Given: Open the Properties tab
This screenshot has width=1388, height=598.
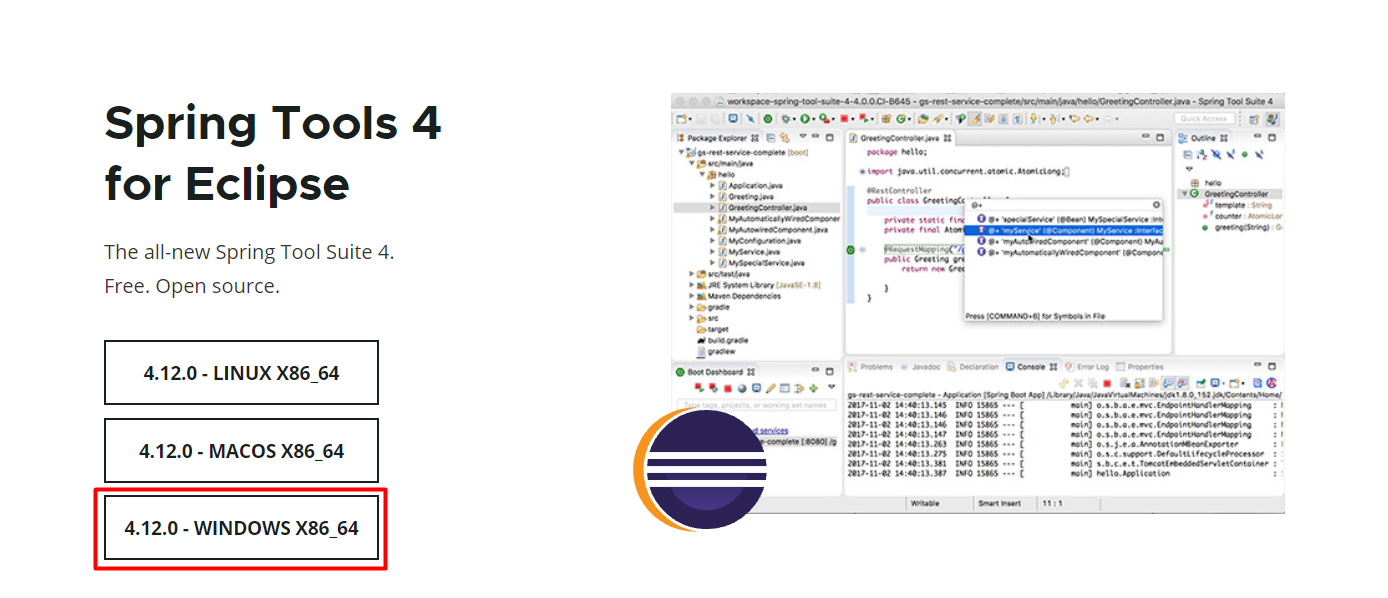Looking at the screenshot, I should [x=1140, y=367].
